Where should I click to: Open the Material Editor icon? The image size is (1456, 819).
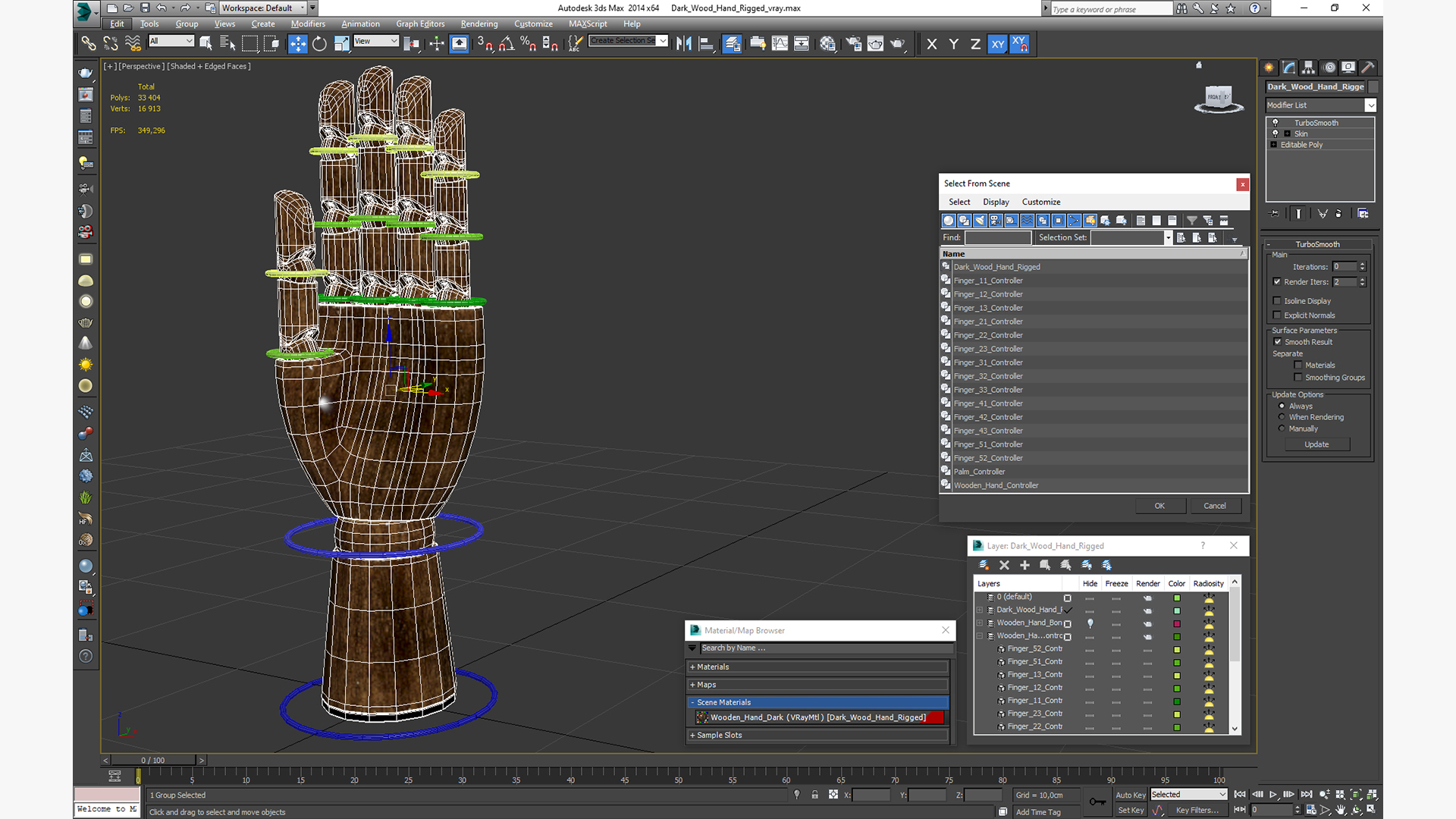[x=827, y=43]
